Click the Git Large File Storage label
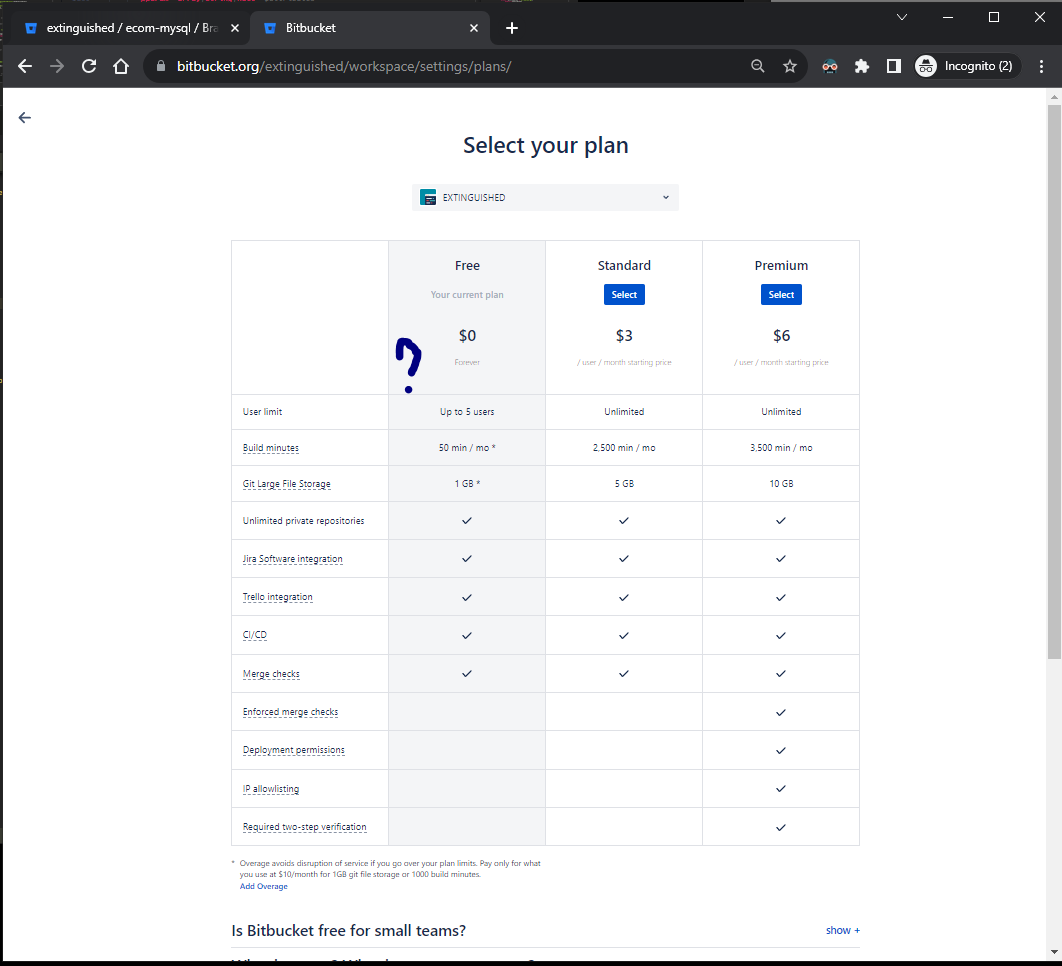Screen dimensions: 1062x966 point(286,484)
